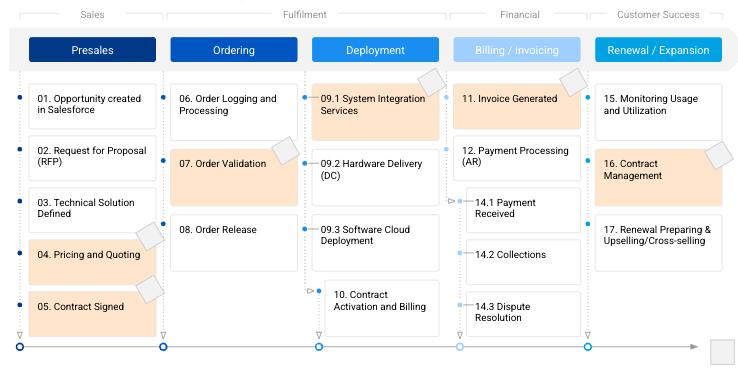This screenshot has width=738, height=370.
Task: Open card 07. Order Validation
Action: (234, 177)
